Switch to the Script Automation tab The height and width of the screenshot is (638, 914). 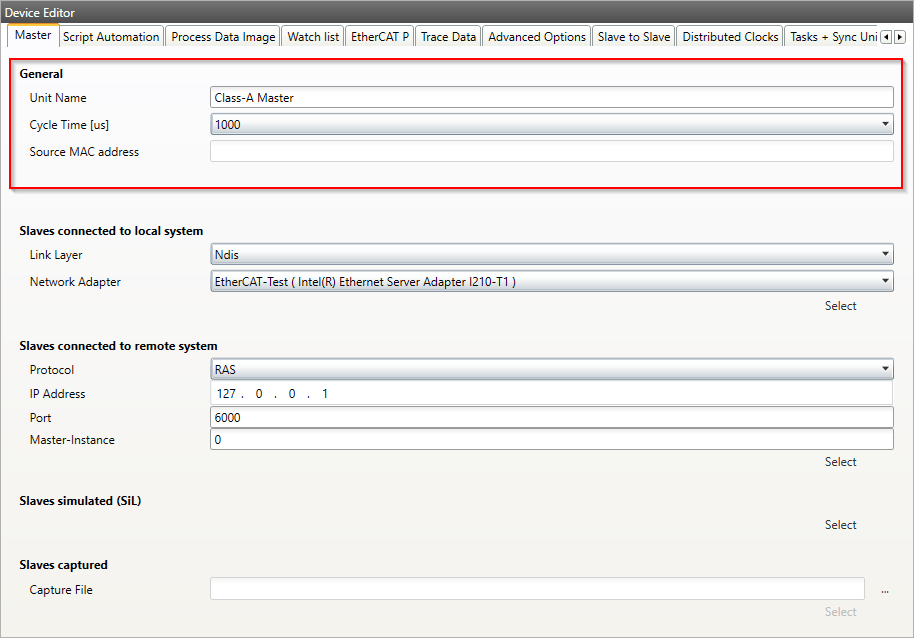click(111, 37)
